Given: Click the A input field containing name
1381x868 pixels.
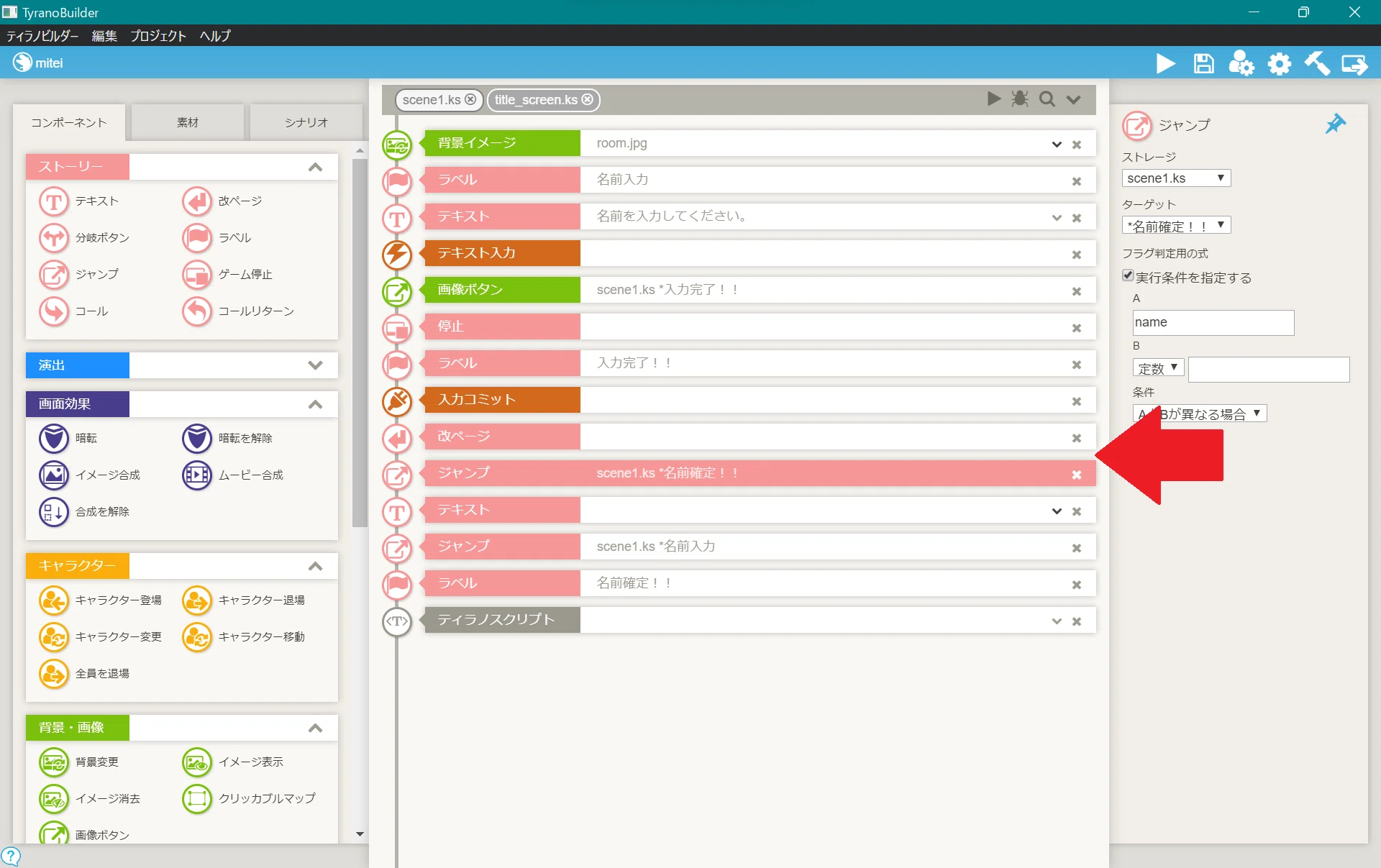Looking at the screenshot, I should (1213, 323).
